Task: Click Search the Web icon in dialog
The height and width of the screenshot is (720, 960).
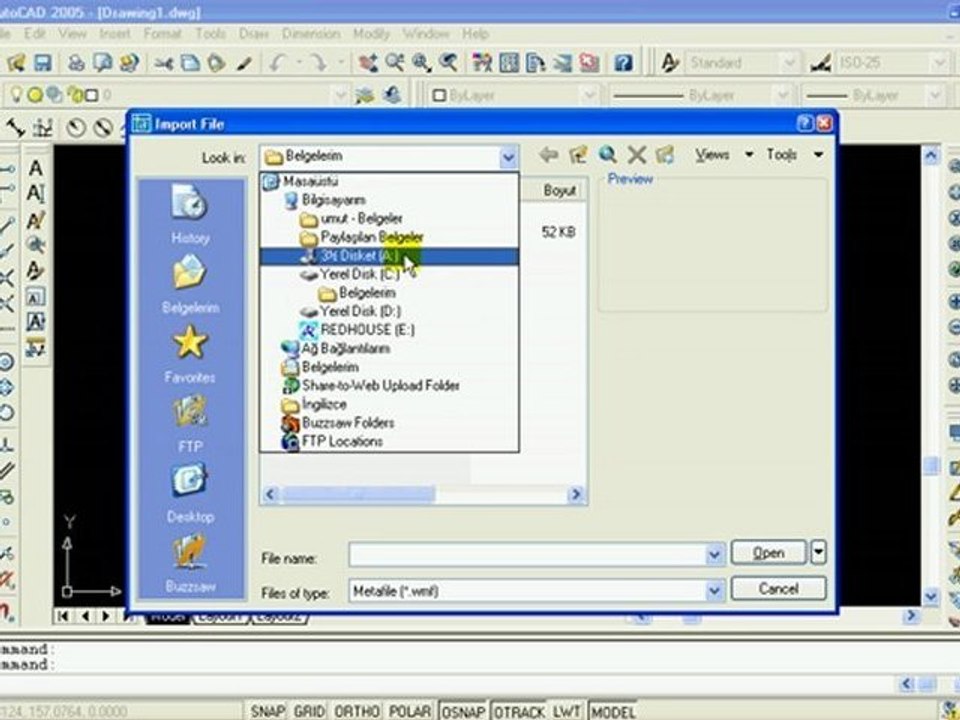Action: [x=607, y=154]
